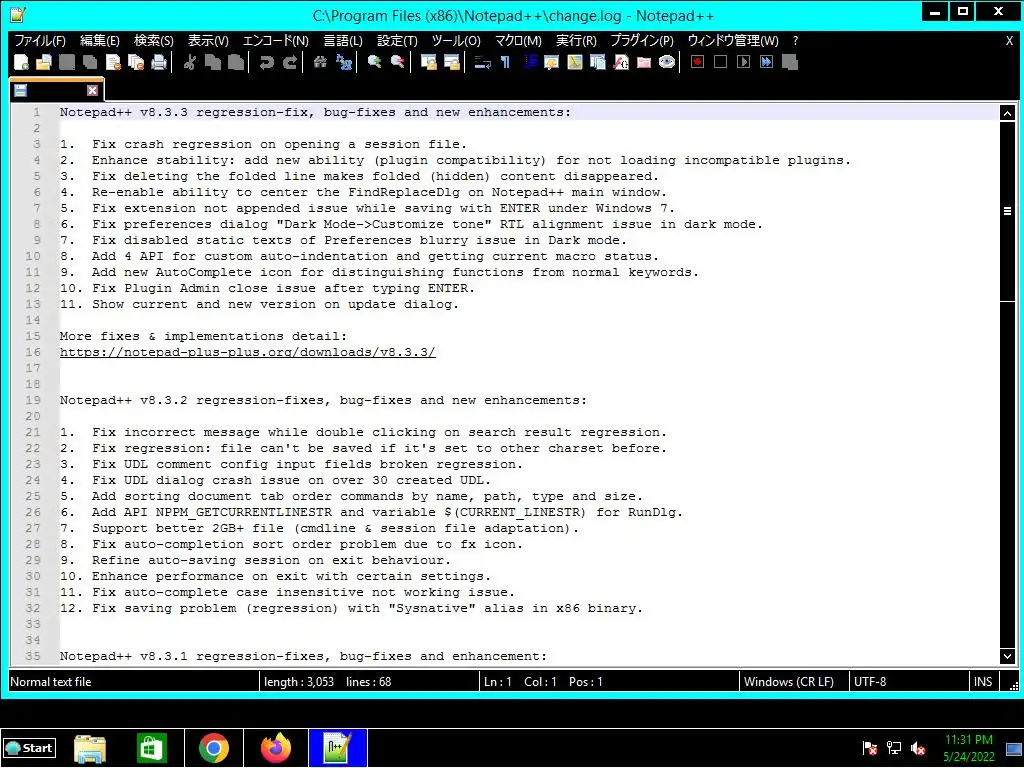Open the Document Map panel icon
Viewport: 1024px width, 768px height.
tap(575, 62)
